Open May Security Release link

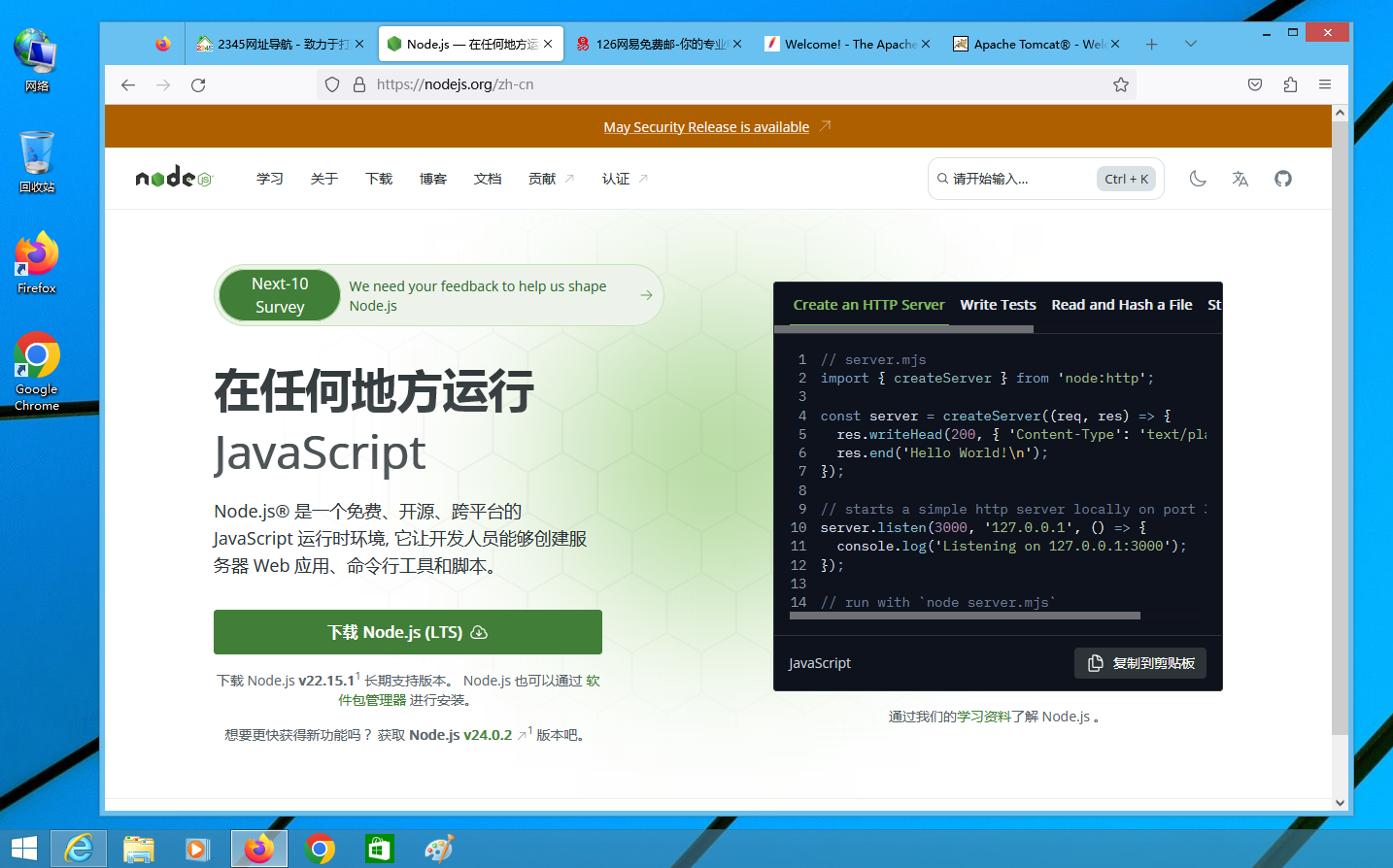(706, 127)
